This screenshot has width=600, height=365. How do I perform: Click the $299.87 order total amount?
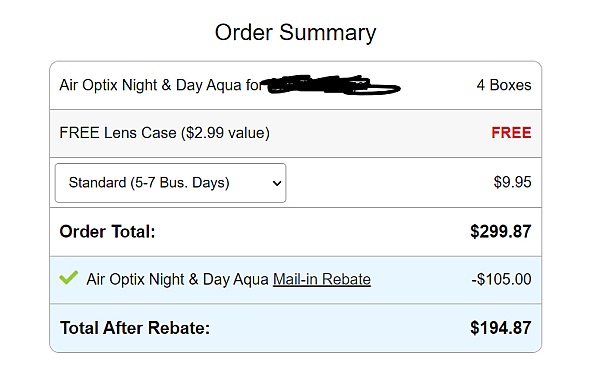tap(501, 231)
